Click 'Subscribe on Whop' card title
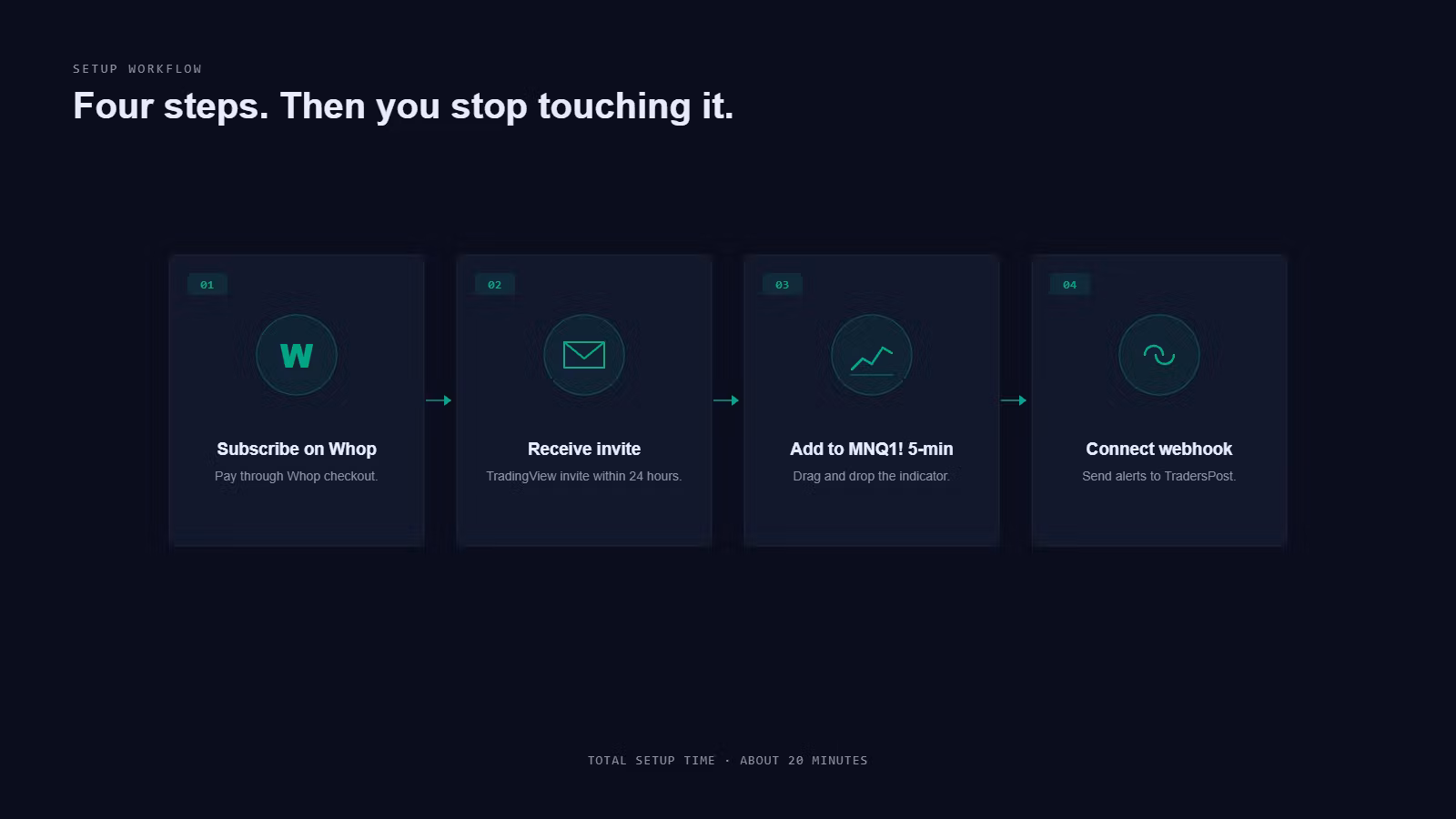1456x819 pixels. 297,449
